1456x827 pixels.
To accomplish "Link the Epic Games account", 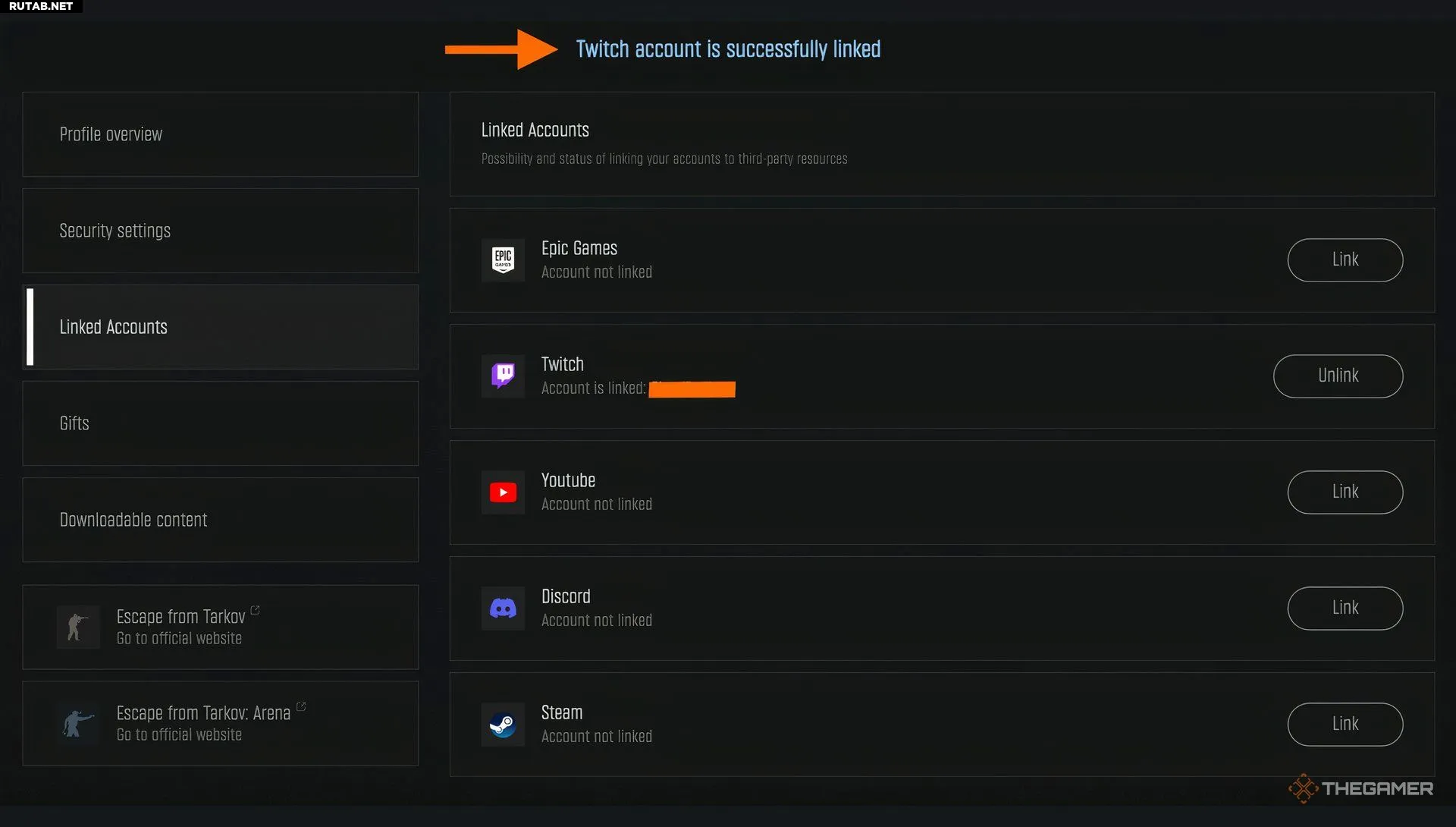I will [1345, 260].
